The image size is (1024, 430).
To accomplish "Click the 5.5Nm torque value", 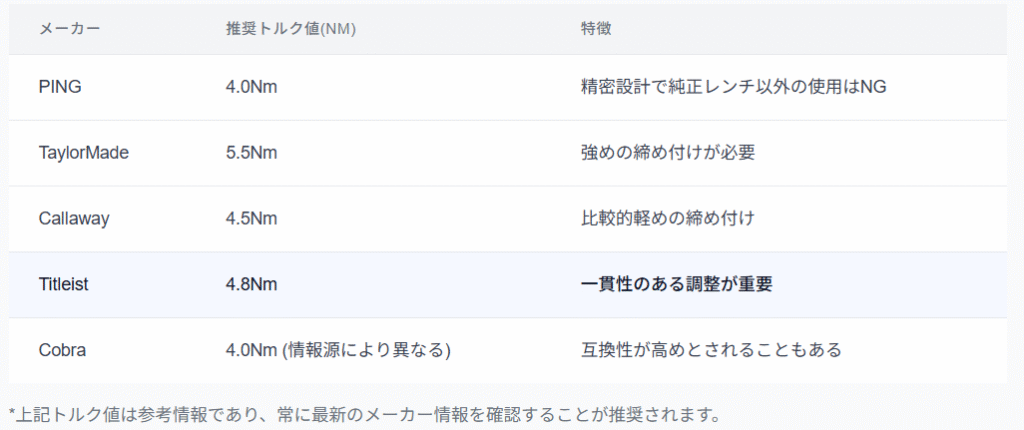I will tap(252, 153).
